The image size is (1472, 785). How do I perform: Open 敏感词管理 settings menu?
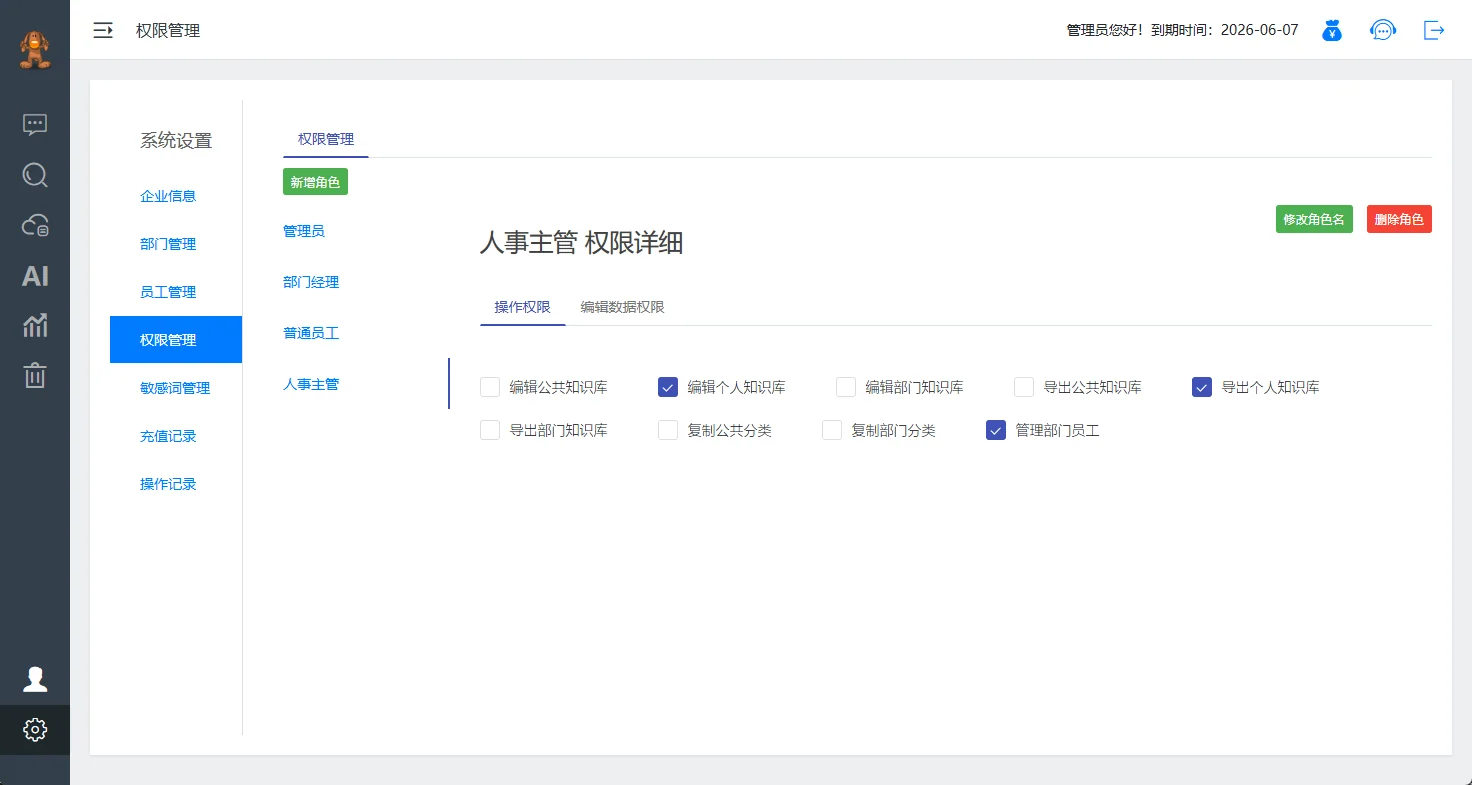[x=175, y=388]
